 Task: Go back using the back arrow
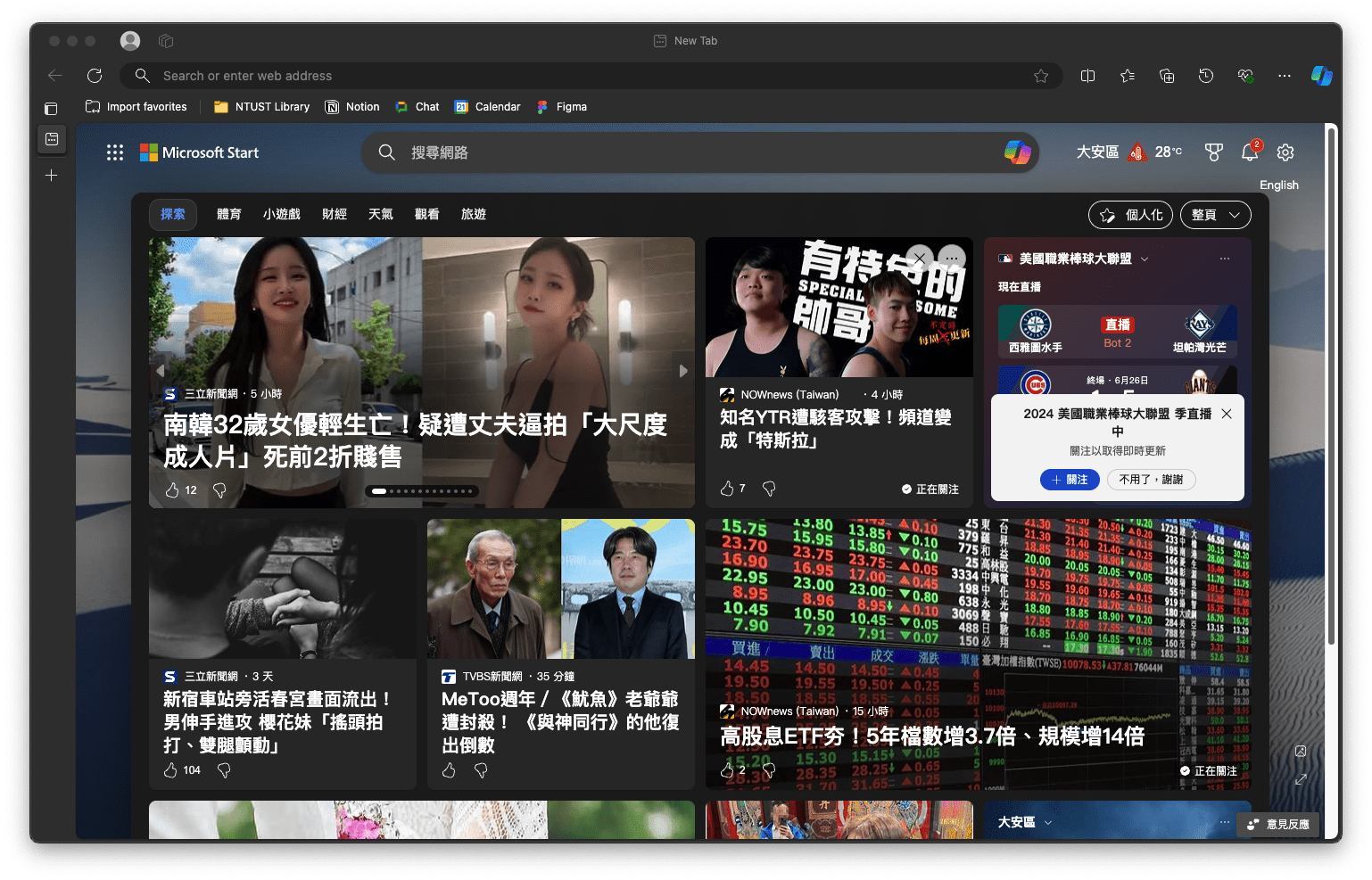pyautogui.click(x=55, y=76)
